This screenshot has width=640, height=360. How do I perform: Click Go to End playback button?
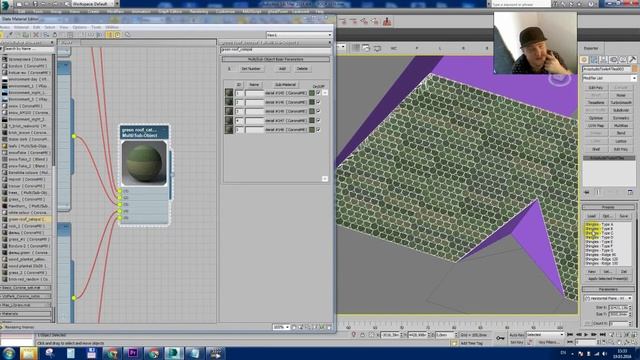pyautogui.click(x=602, y=335)
